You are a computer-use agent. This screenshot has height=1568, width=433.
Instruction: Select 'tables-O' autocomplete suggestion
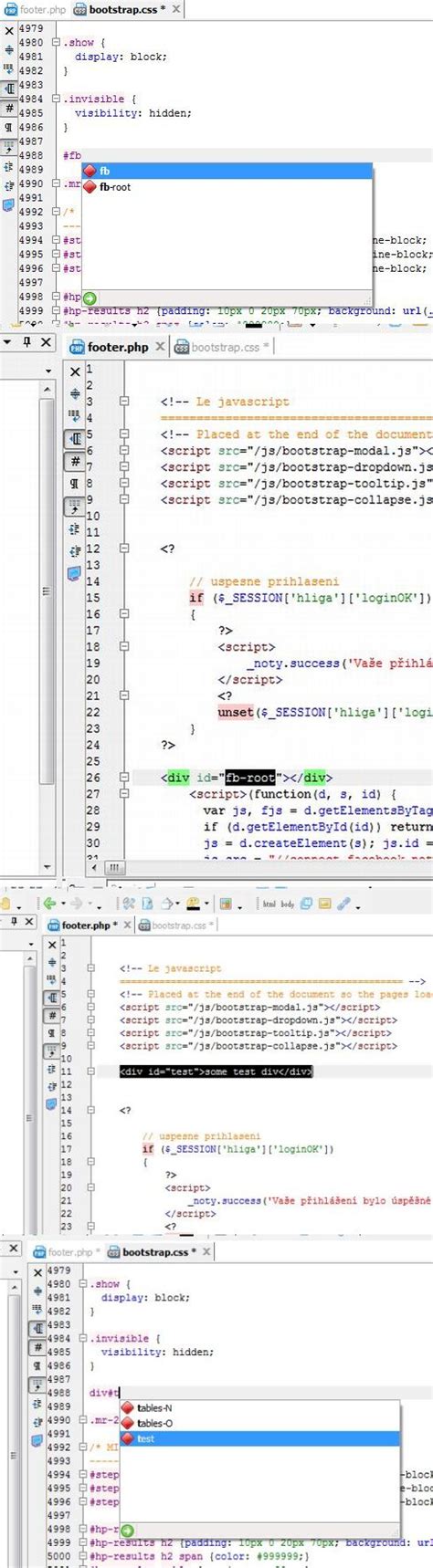[260, 1423]
